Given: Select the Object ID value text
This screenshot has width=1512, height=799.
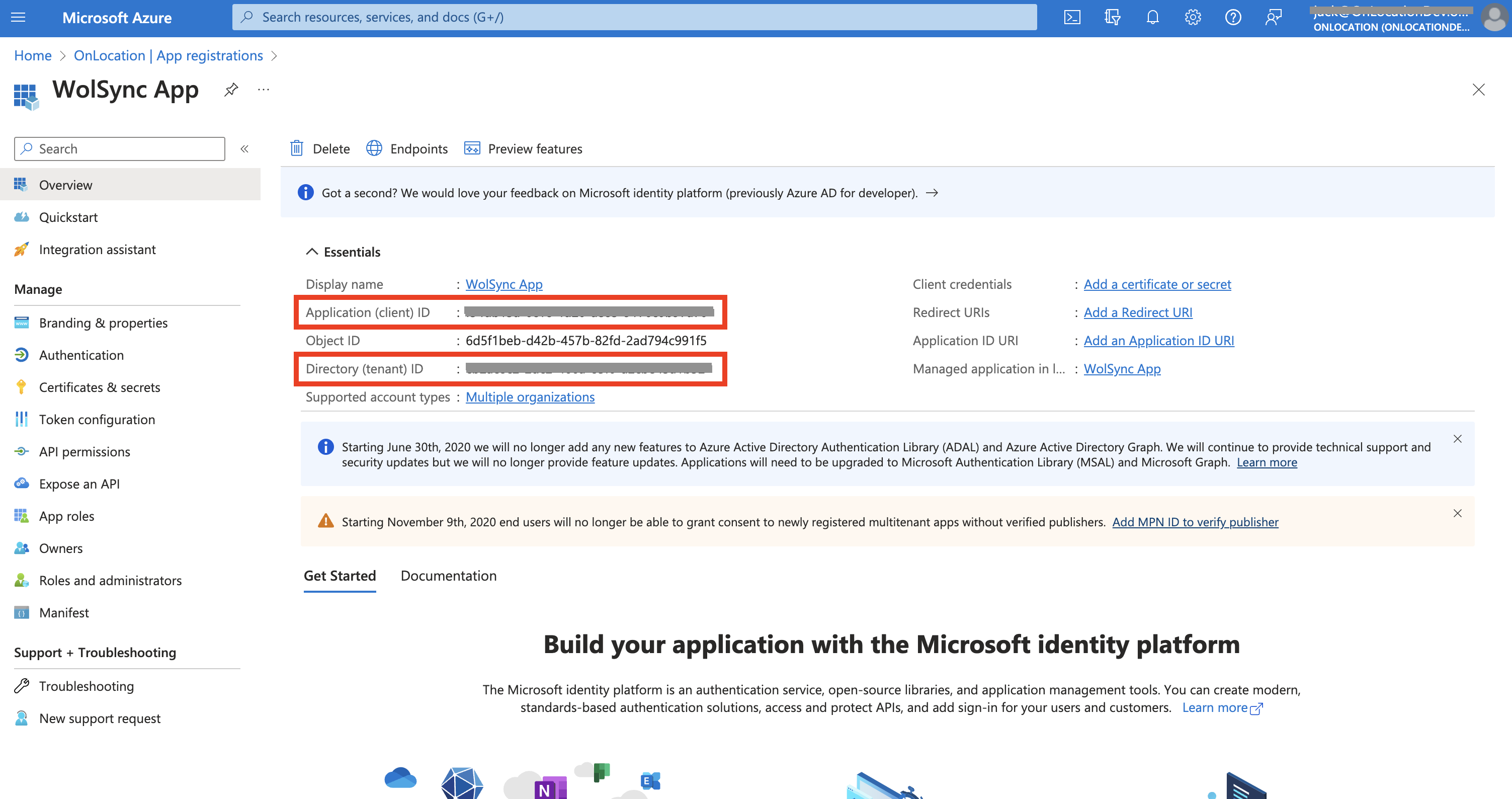Looking at the screenshot, I should point(586,341).
